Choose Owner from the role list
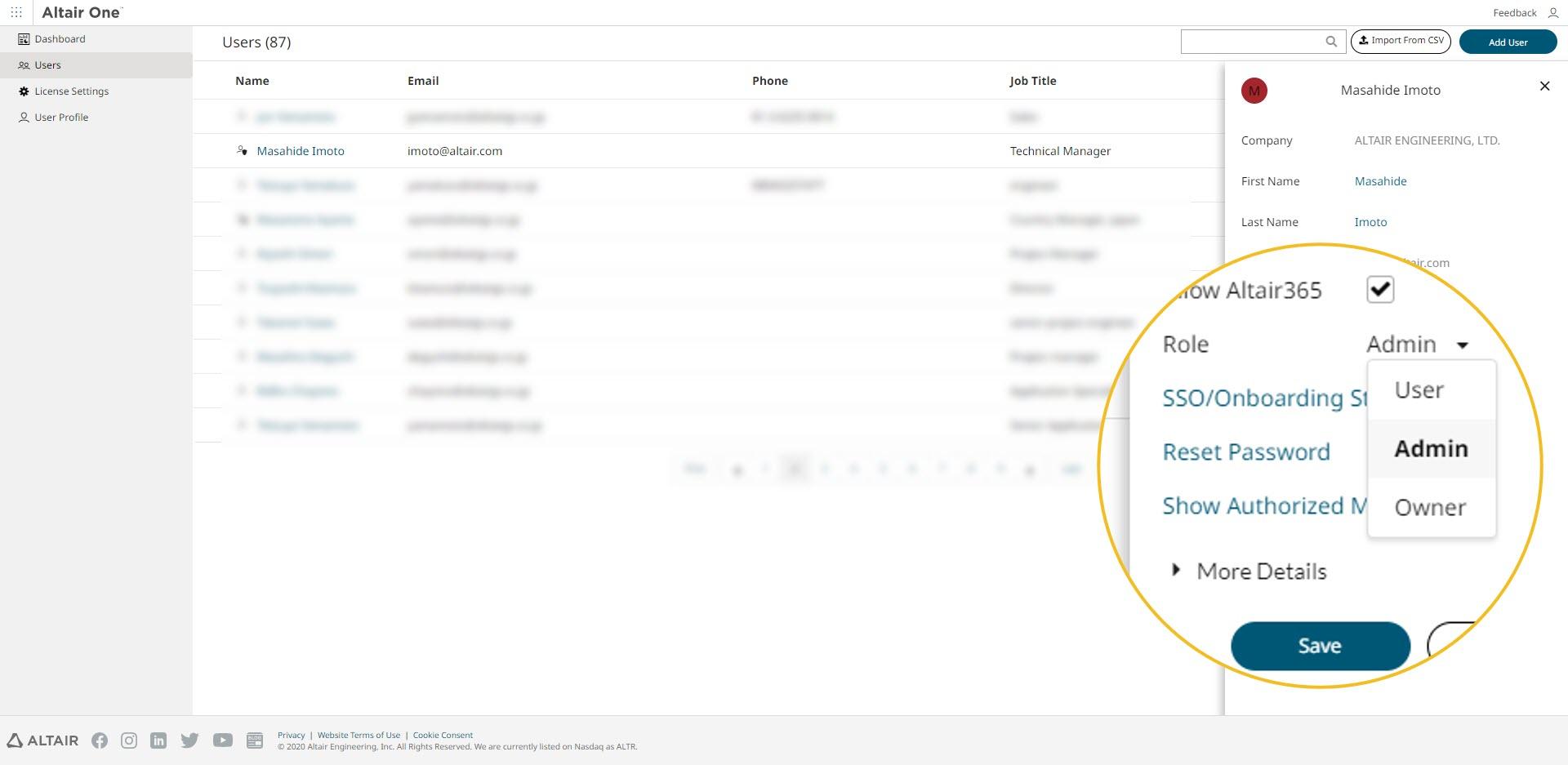Screen dimensions: 1568x765 pyautogui.click(x=1429, y=507)
